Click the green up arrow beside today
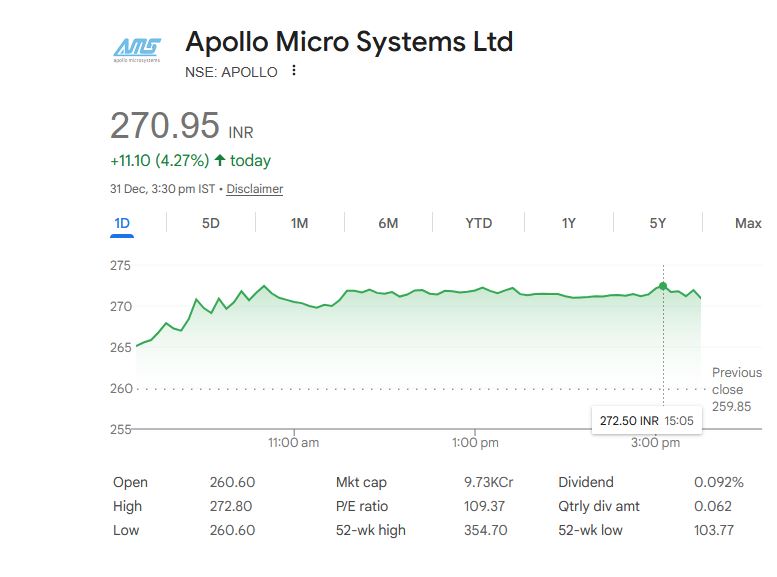Screen dimensions: 777x577 point(220,160)
